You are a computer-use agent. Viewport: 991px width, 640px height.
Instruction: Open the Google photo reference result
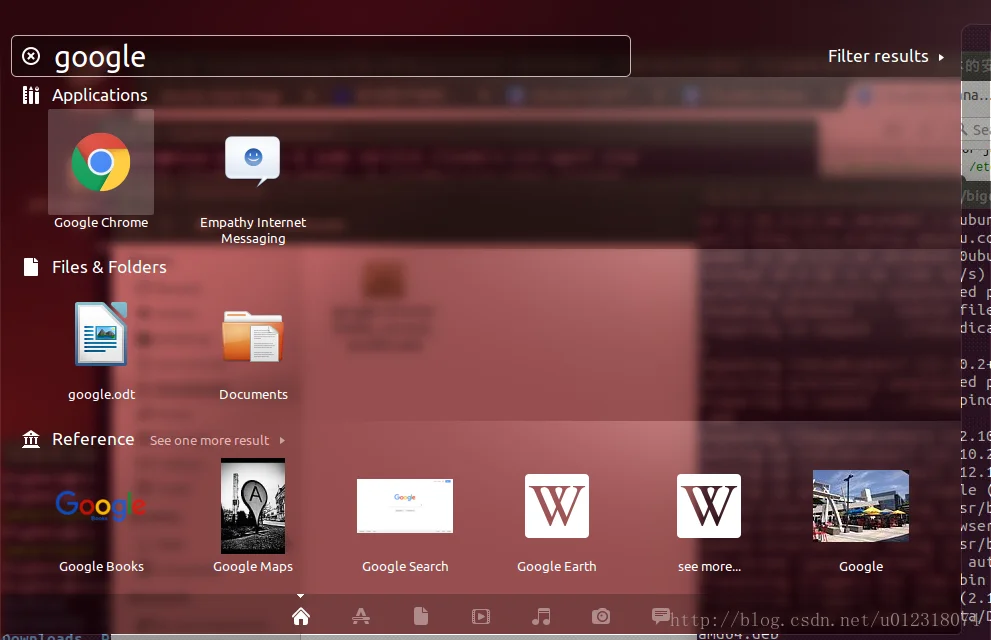[861, 506]
